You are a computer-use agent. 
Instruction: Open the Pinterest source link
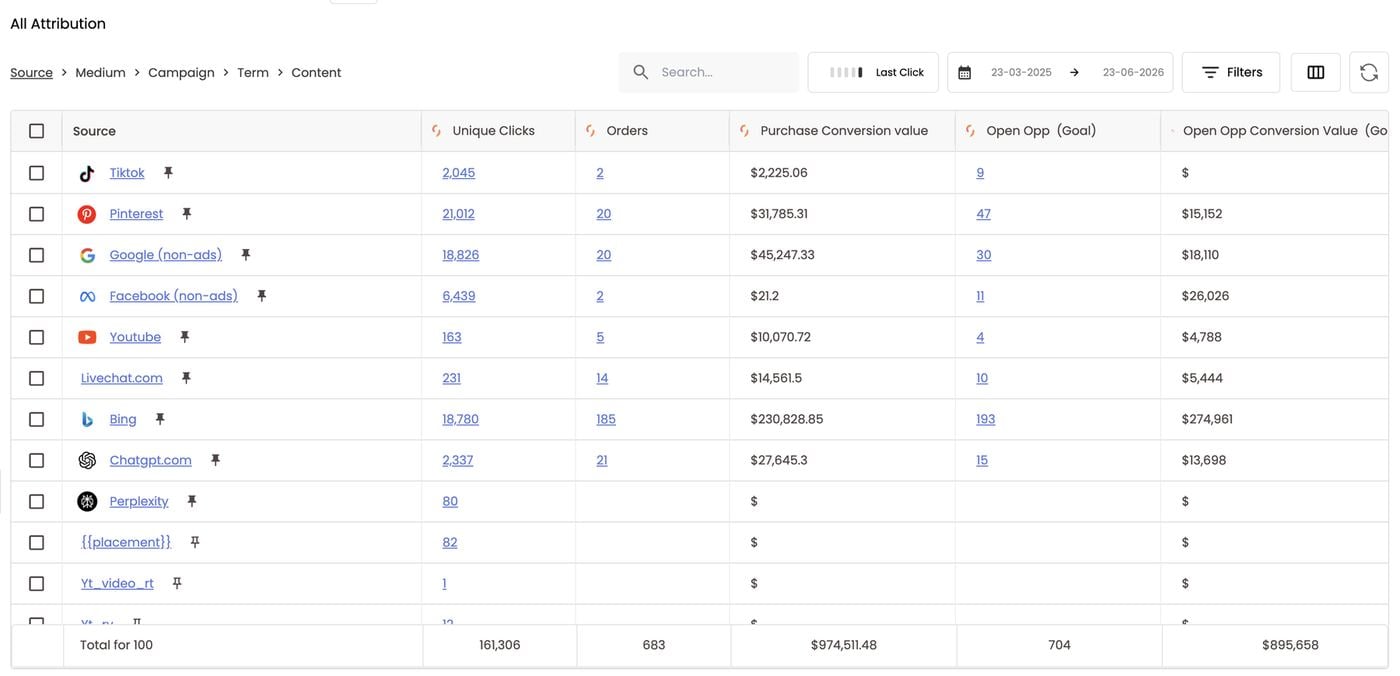[136, 214]
